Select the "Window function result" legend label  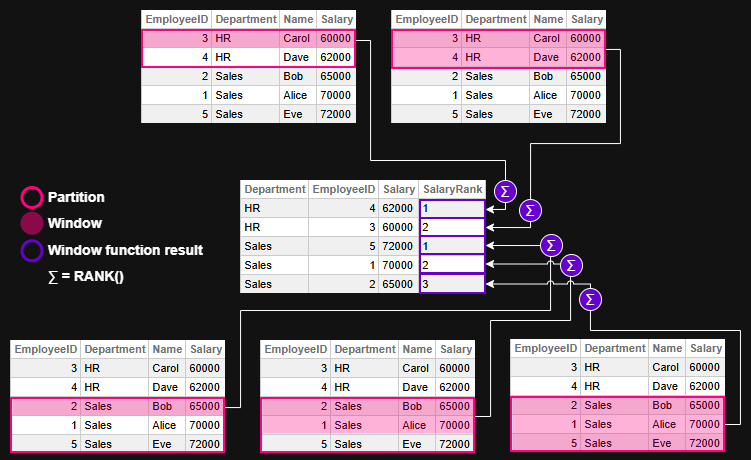point(125,250)
